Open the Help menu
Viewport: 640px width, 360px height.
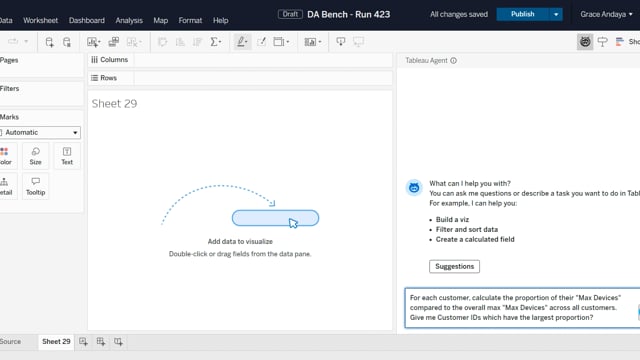(x=220, y=20)
